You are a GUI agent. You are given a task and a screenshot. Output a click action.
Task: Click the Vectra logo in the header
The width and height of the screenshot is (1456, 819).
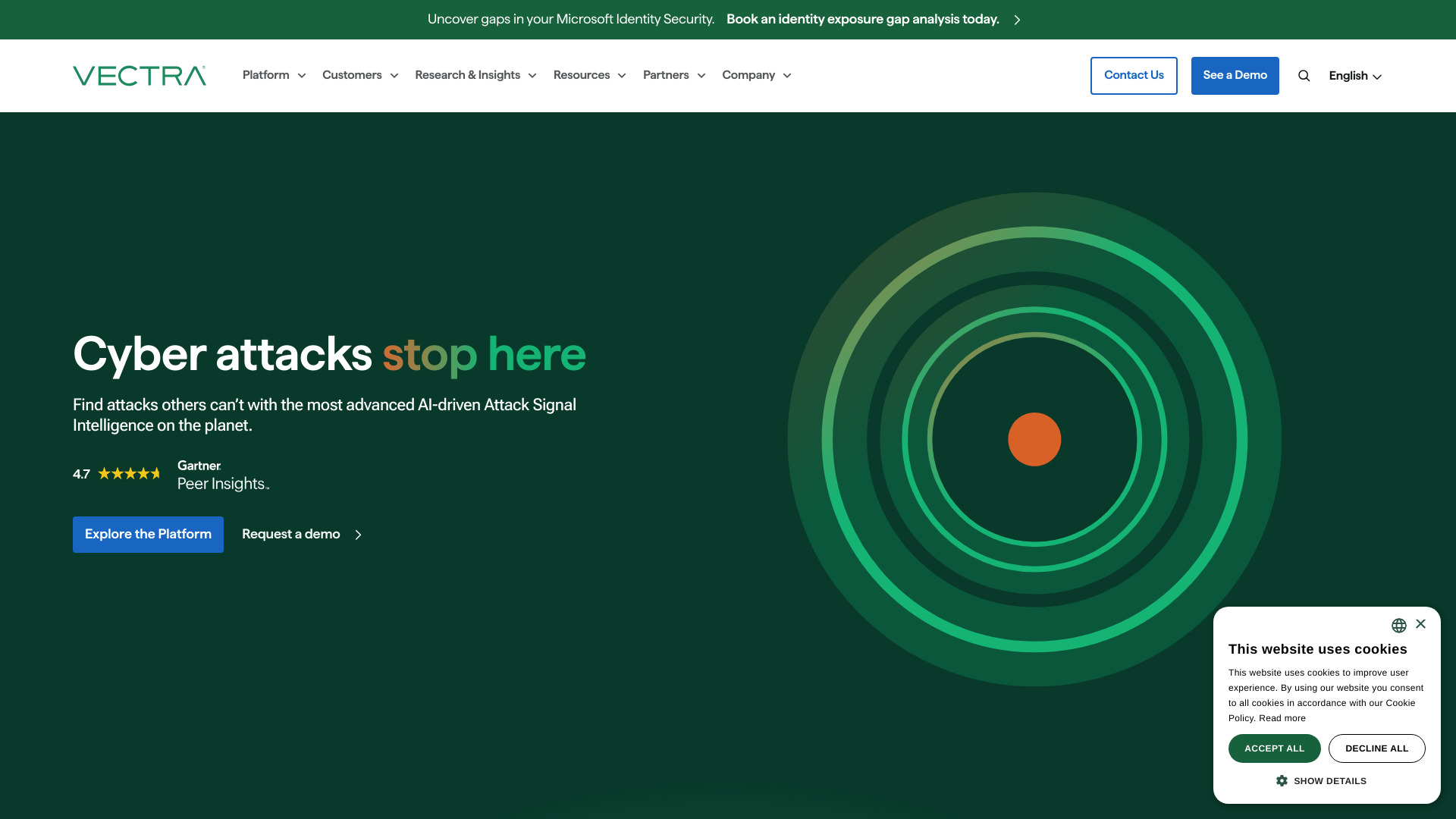(140, 75)
